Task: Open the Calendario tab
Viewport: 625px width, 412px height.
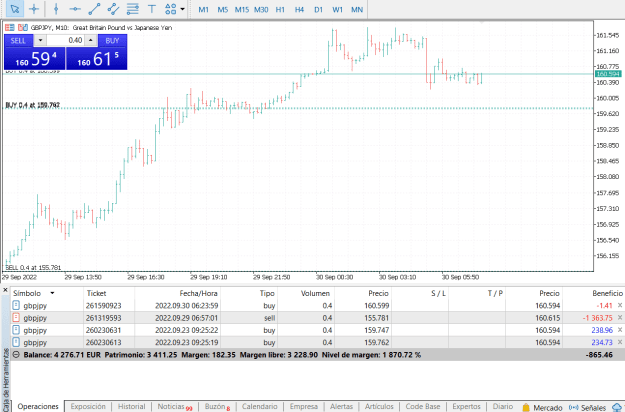Action: (259, 406)
